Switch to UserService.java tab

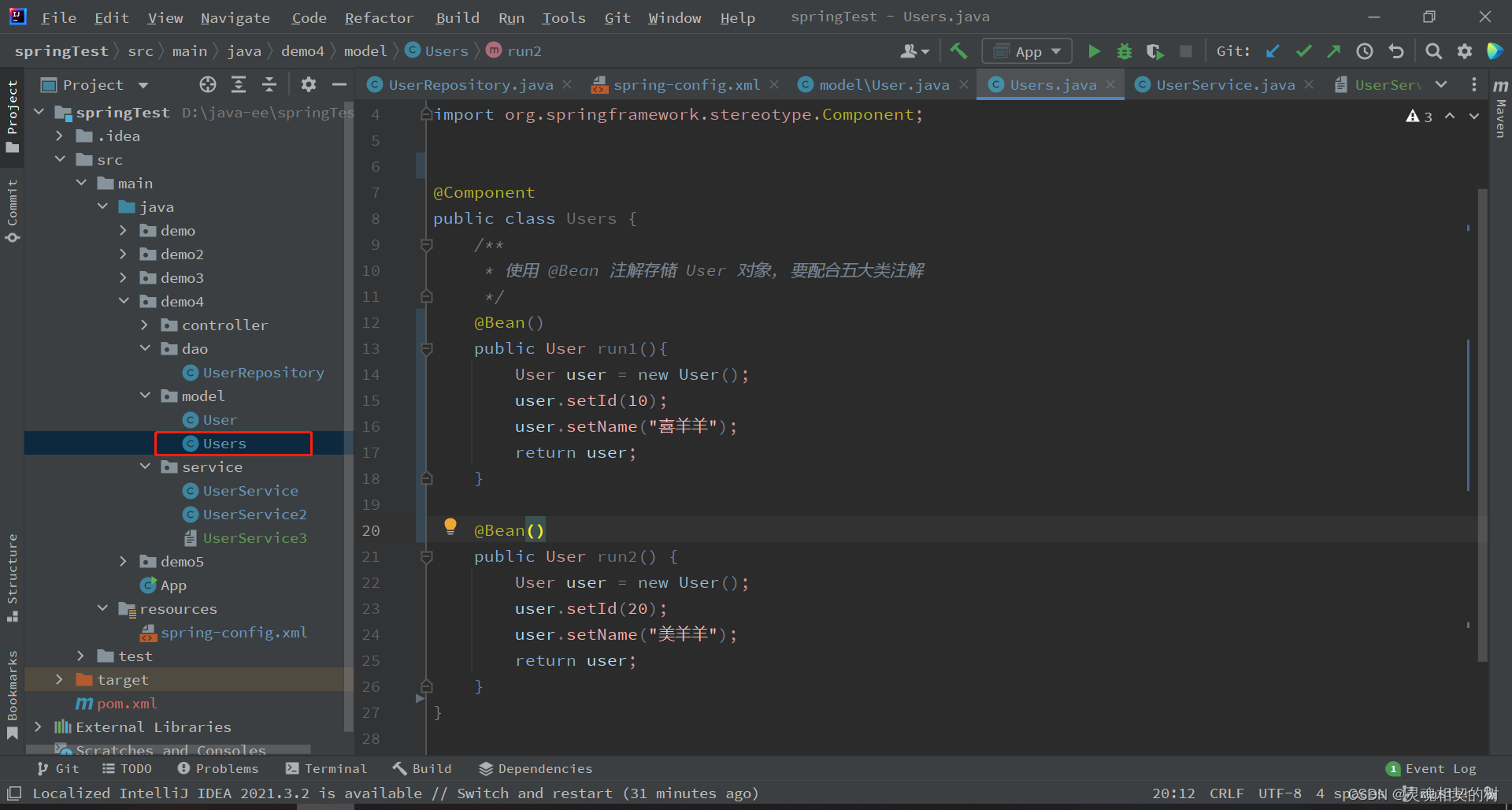(x=1225, y=84)
